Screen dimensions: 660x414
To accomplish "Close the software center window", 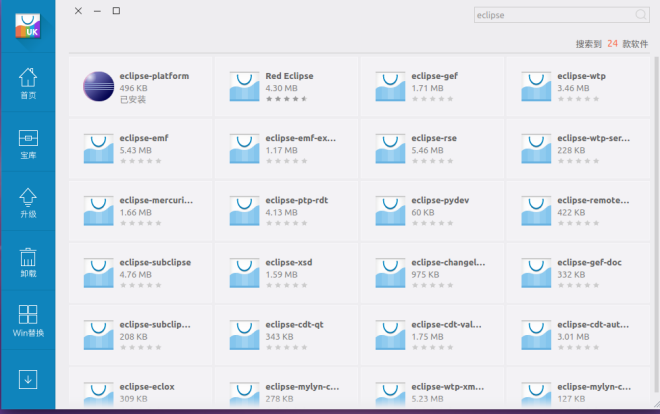I will click(78, 11).
